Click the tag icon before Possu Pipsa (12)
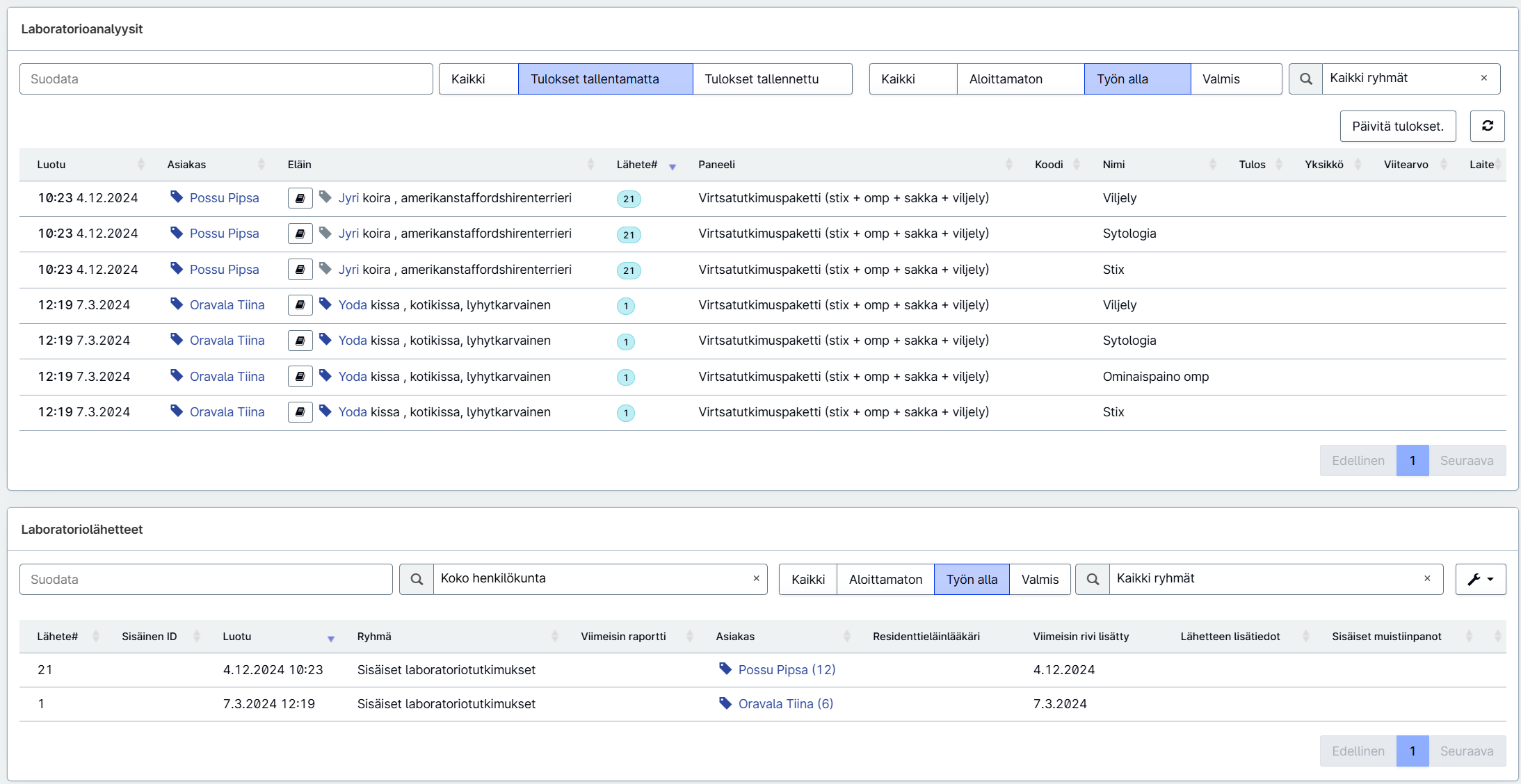Viewport: 1521px width, 784px height. click(x=725, y=669)
